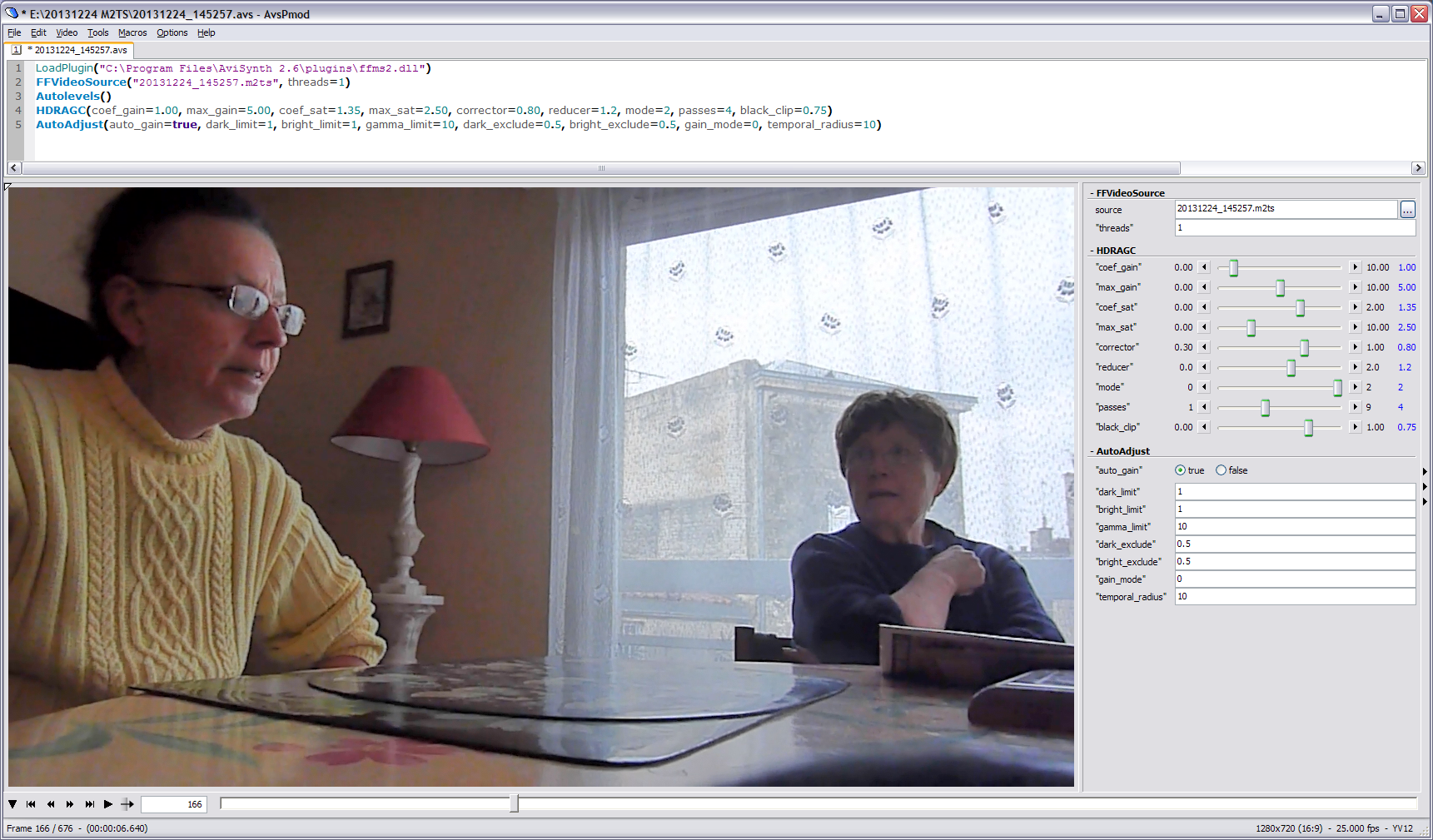Reset max_sat via blue 2.50 value
The height and width of the screenshot is (840, 1433).
pos(1407,327)
